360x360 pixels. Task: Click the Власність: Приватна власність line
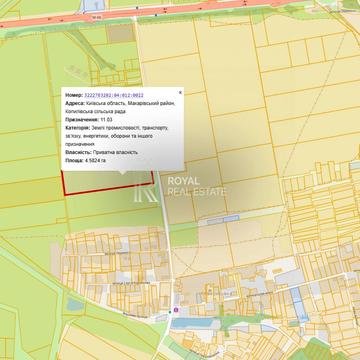coord(101,152)
